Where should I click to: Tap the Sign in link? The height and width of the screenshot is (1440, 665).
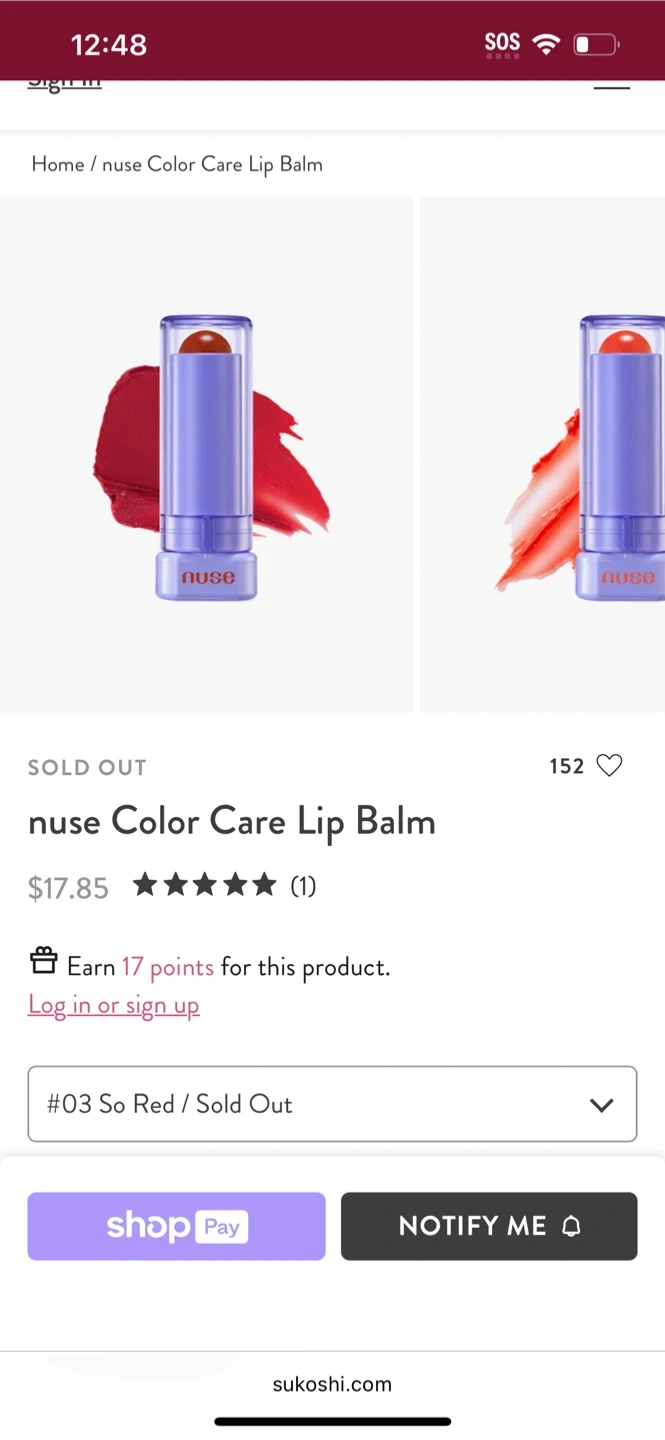click(64, 84)
